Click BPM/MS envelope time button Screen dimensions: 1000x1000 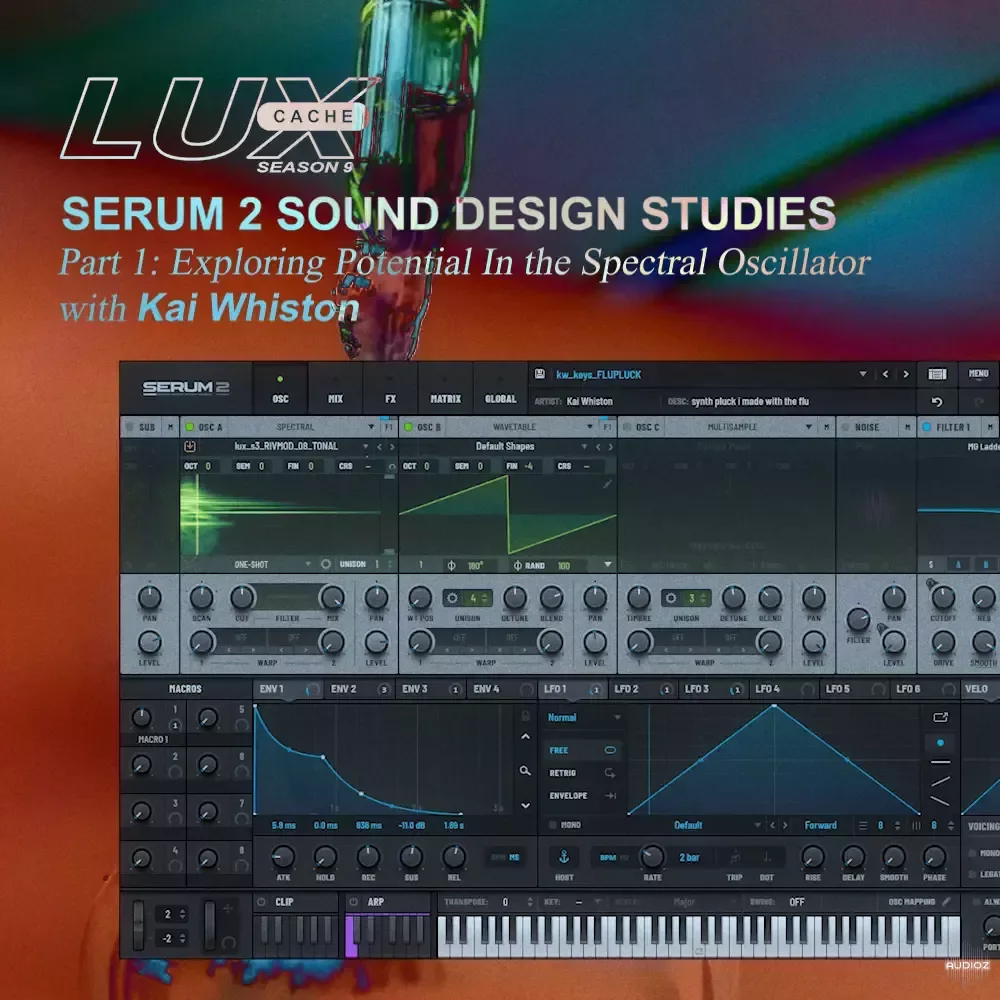click(506, 857)
